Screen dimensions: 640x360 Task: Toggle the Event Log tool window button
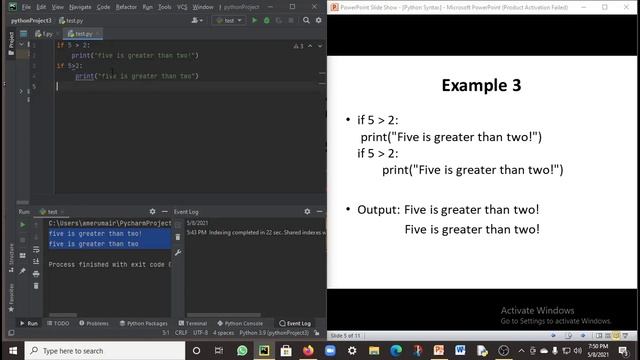coord(295,323)
